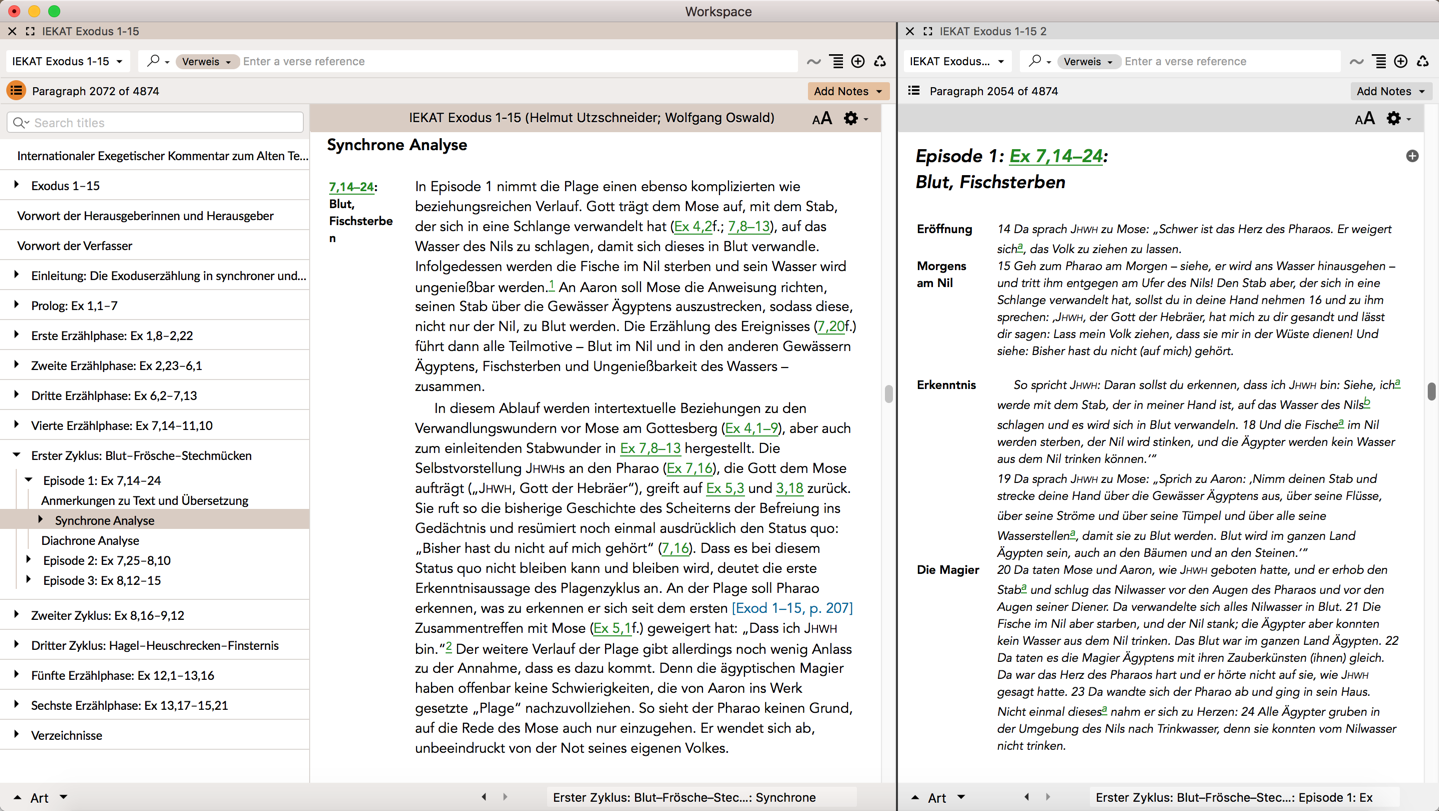Go to next section in left pane
The image size is (1439, 811).
click(505, 797)
